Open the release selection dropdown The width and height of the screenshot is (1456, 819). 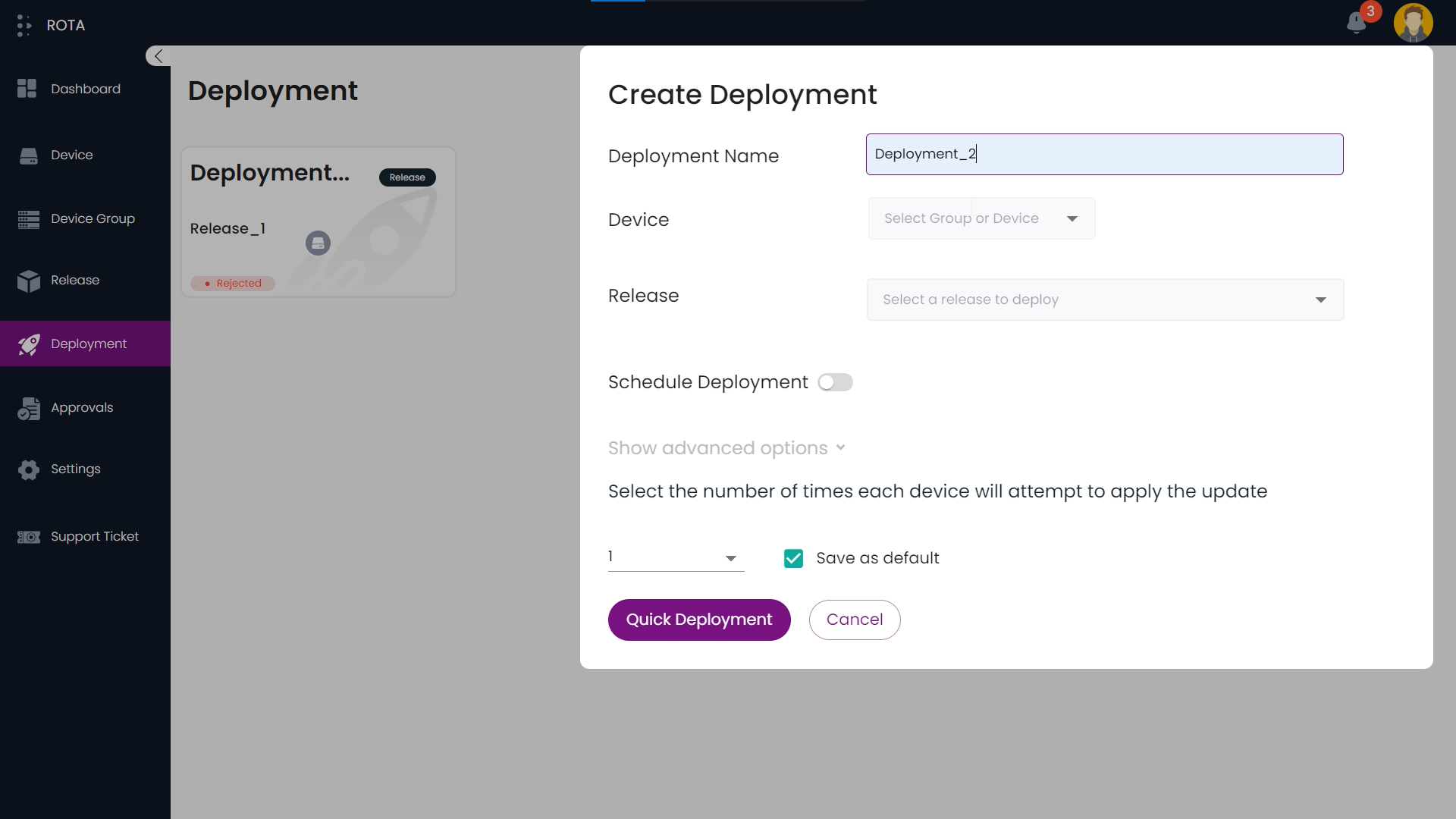[1103, 300]
